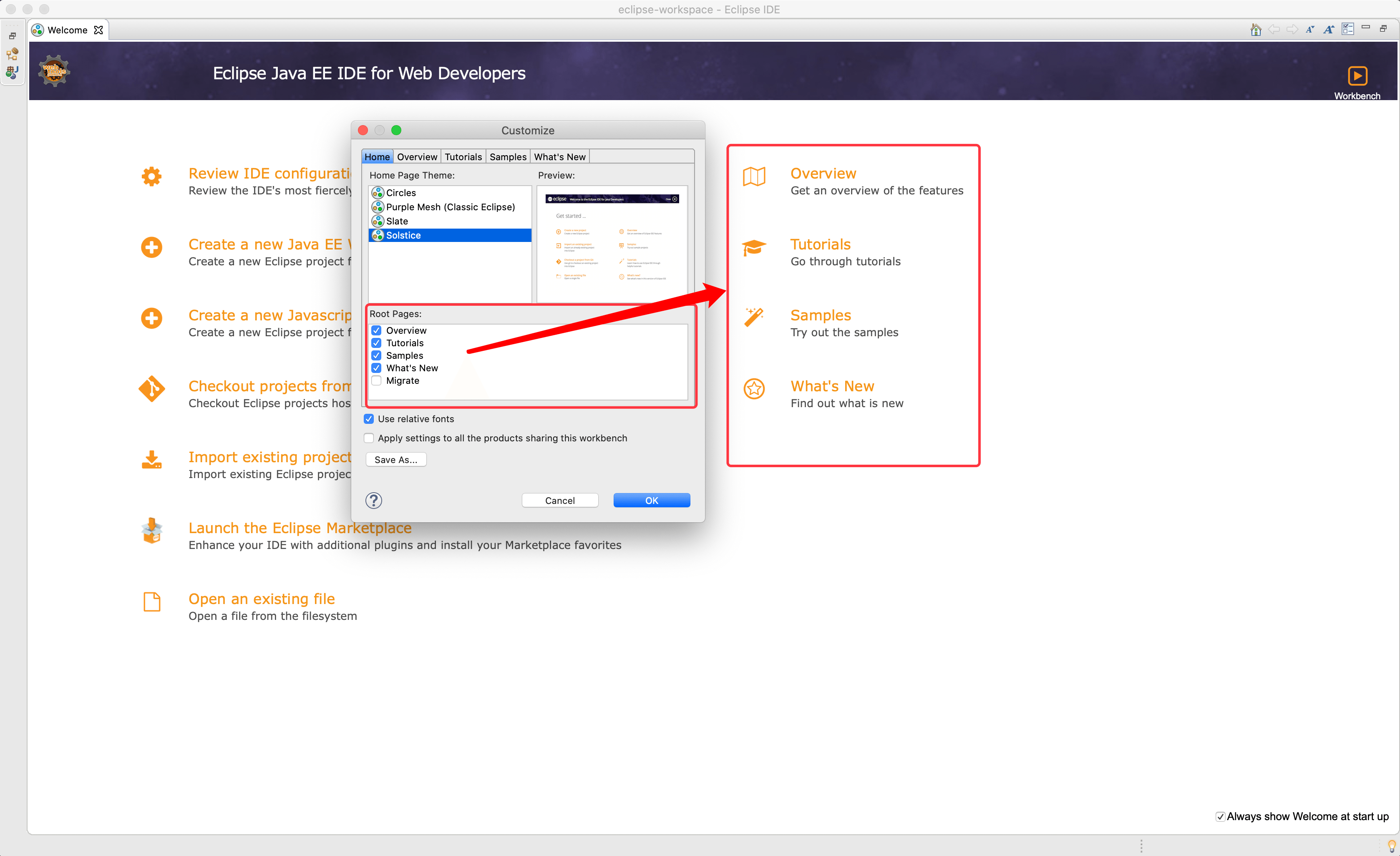The height and width of the screenshot is (856, 1400).
Task: Click the Home house icon in Welcome toolbar
Action: click(x=1256, y=30)
